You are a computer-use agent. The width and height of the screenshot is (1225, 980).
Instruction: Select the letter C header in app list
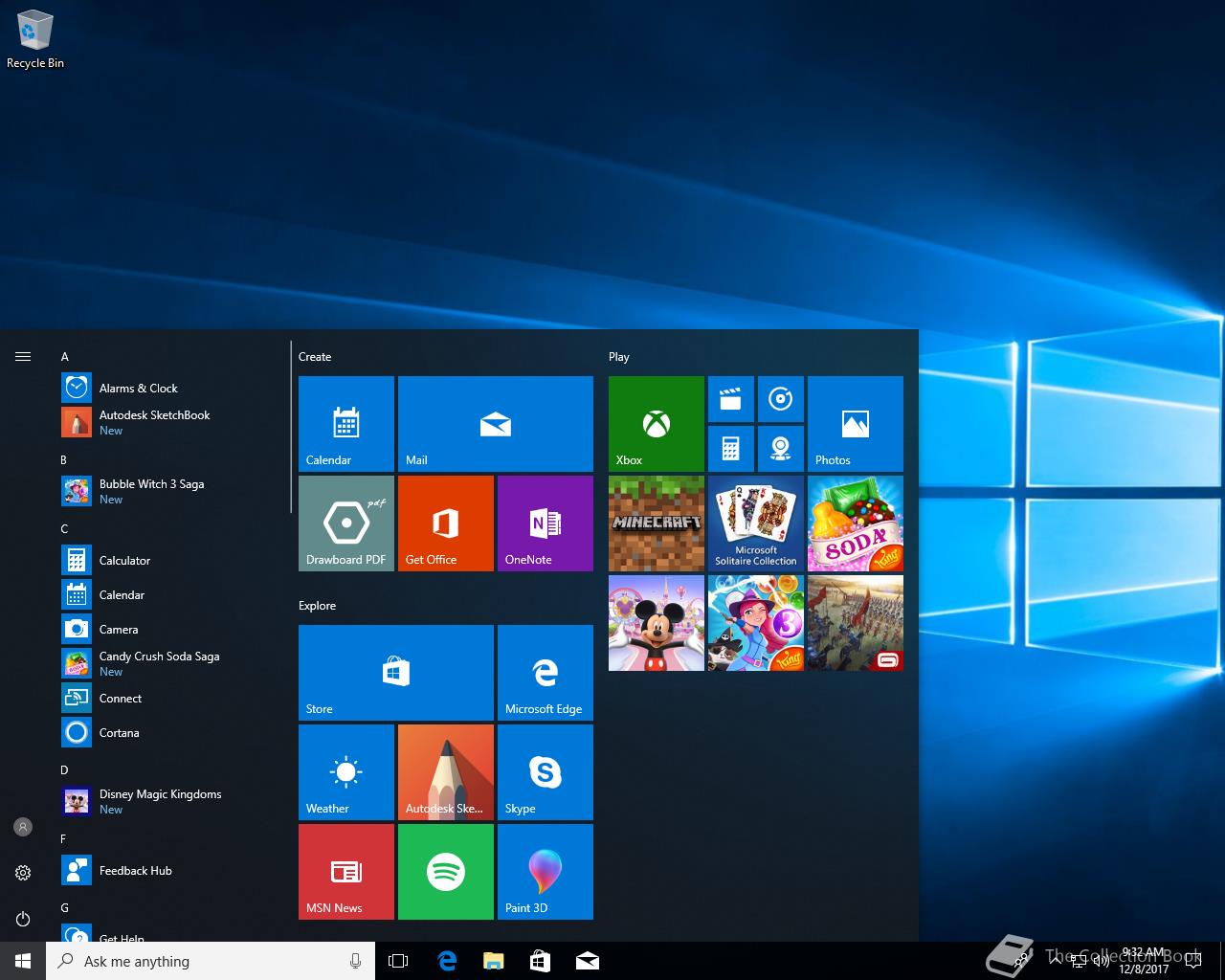[x=64, y=529]
